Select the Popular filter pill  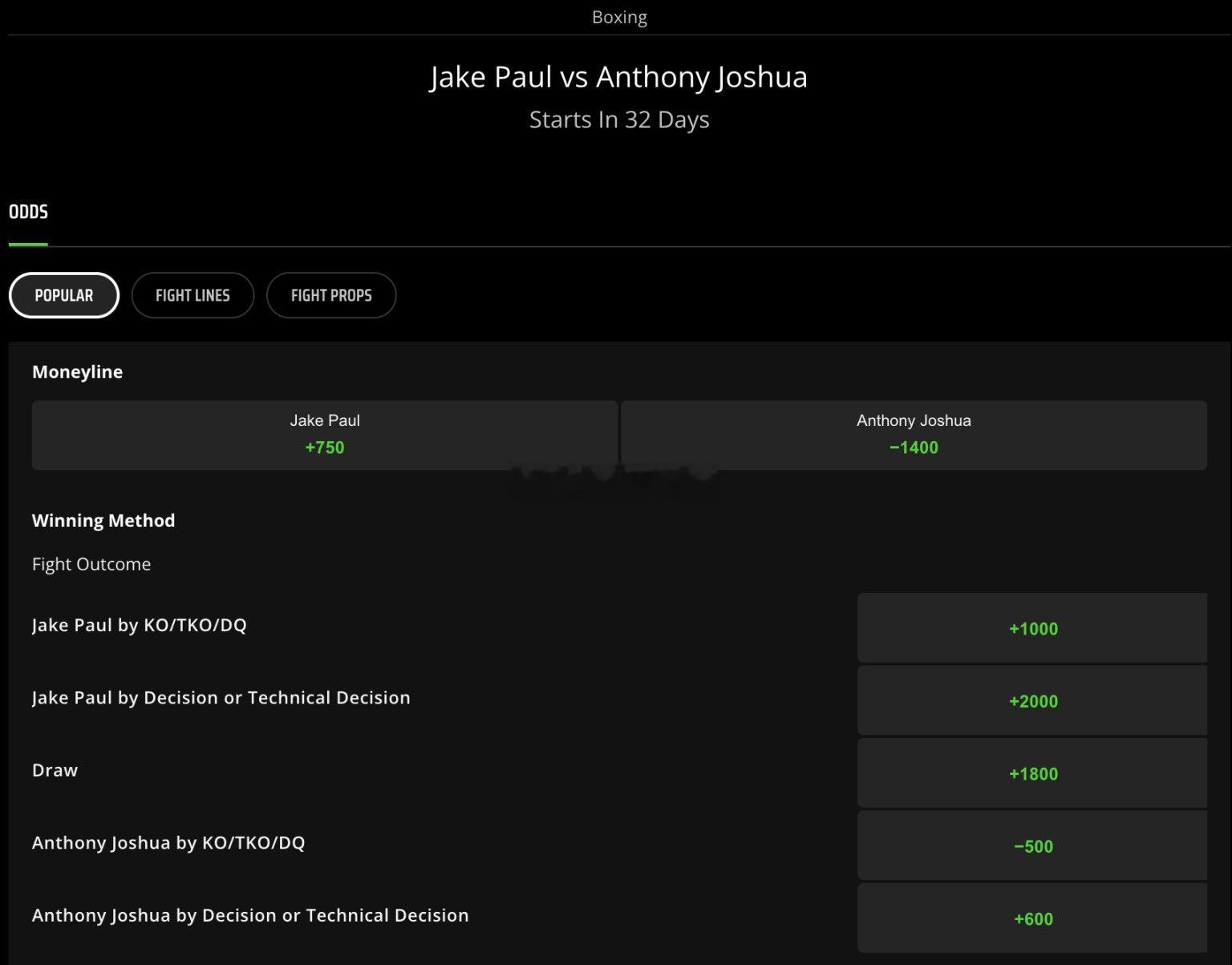64,295
